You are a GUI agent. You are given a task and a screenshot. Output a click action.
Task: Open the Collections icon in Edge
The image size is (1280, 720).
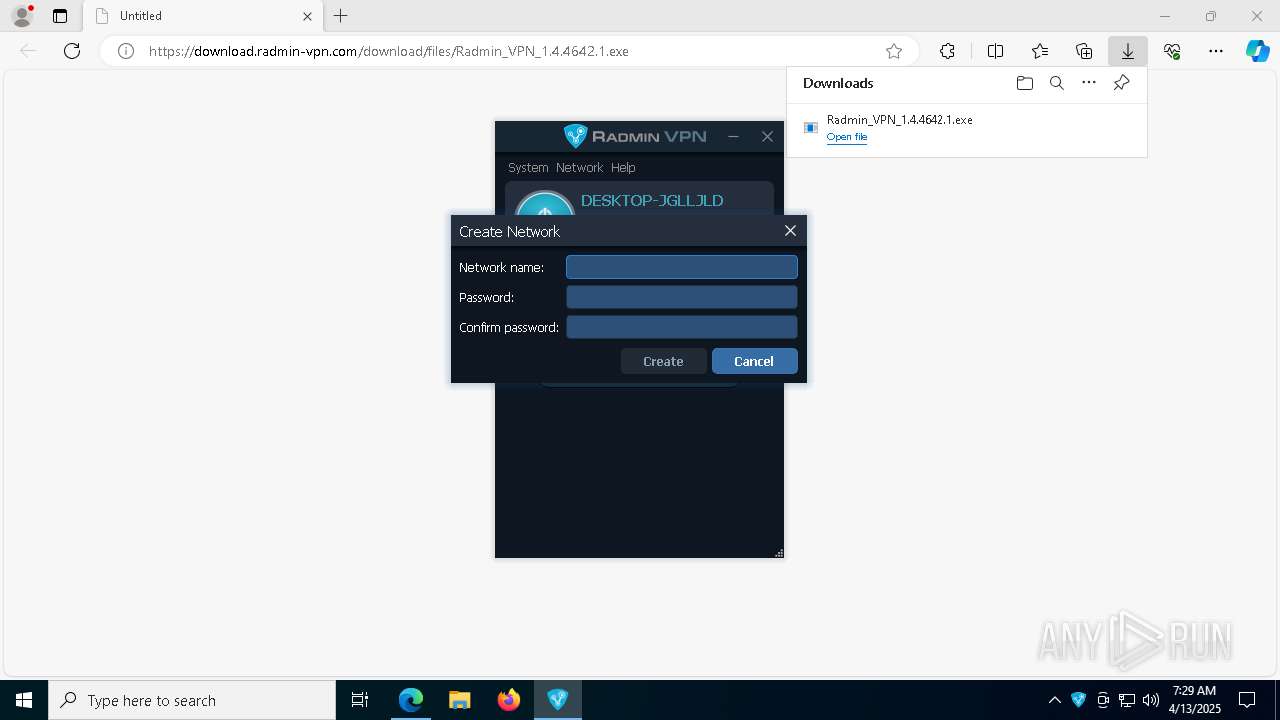pyautogui.click(x=1084, y=51)
